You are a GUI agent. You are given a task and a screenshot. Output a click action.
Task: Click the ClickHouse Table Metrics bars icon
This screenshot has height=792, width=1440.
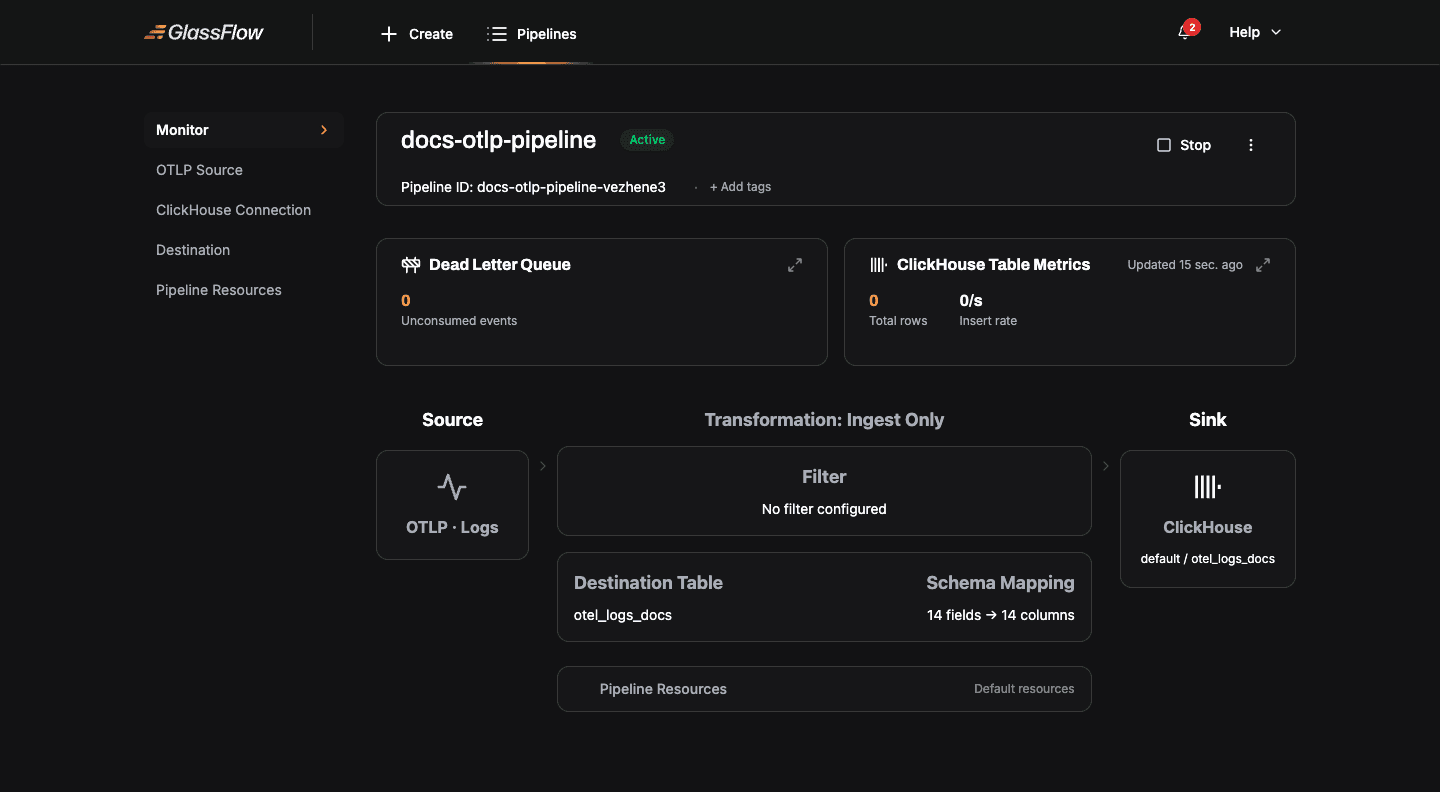click(878, 265)
